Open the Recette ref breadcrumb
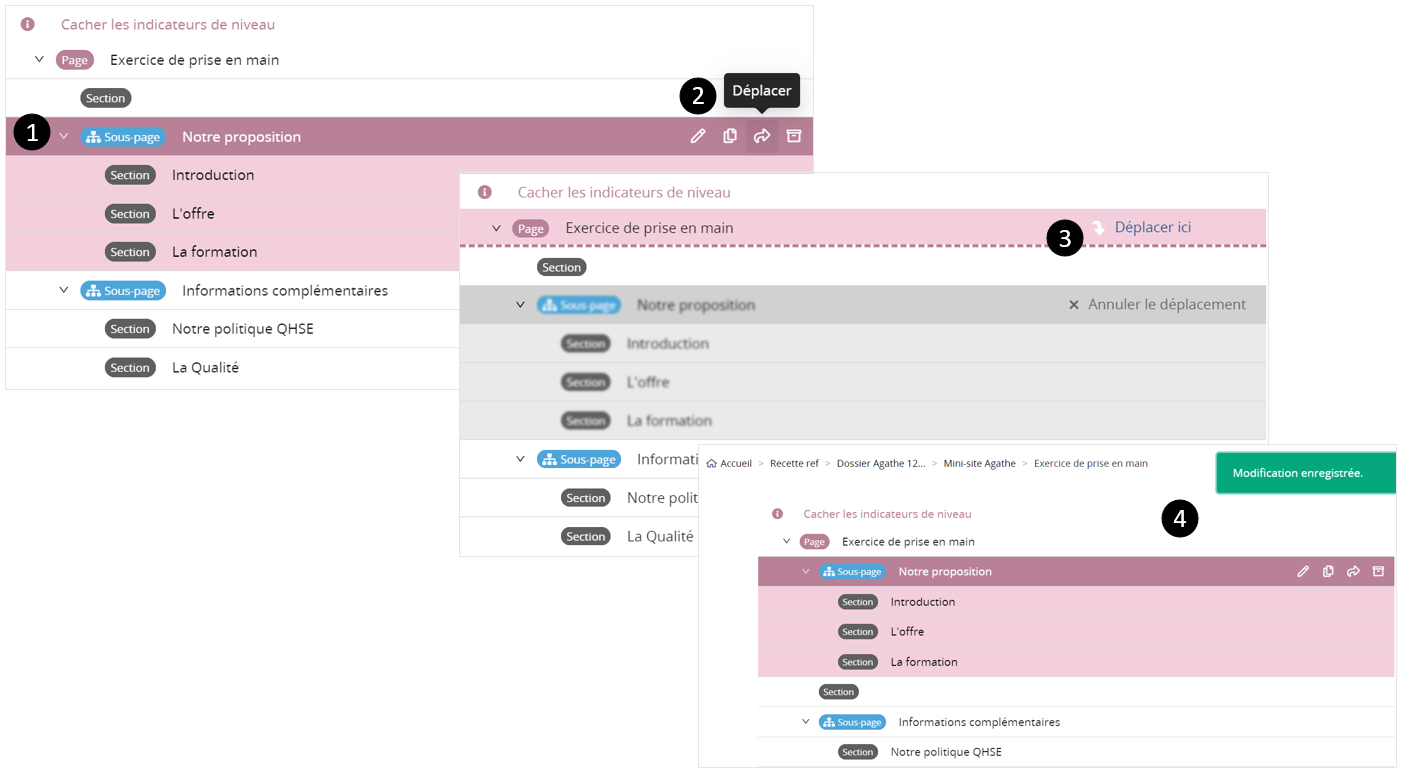Viewport: 1402px width, 773px height. pos(794,464)
